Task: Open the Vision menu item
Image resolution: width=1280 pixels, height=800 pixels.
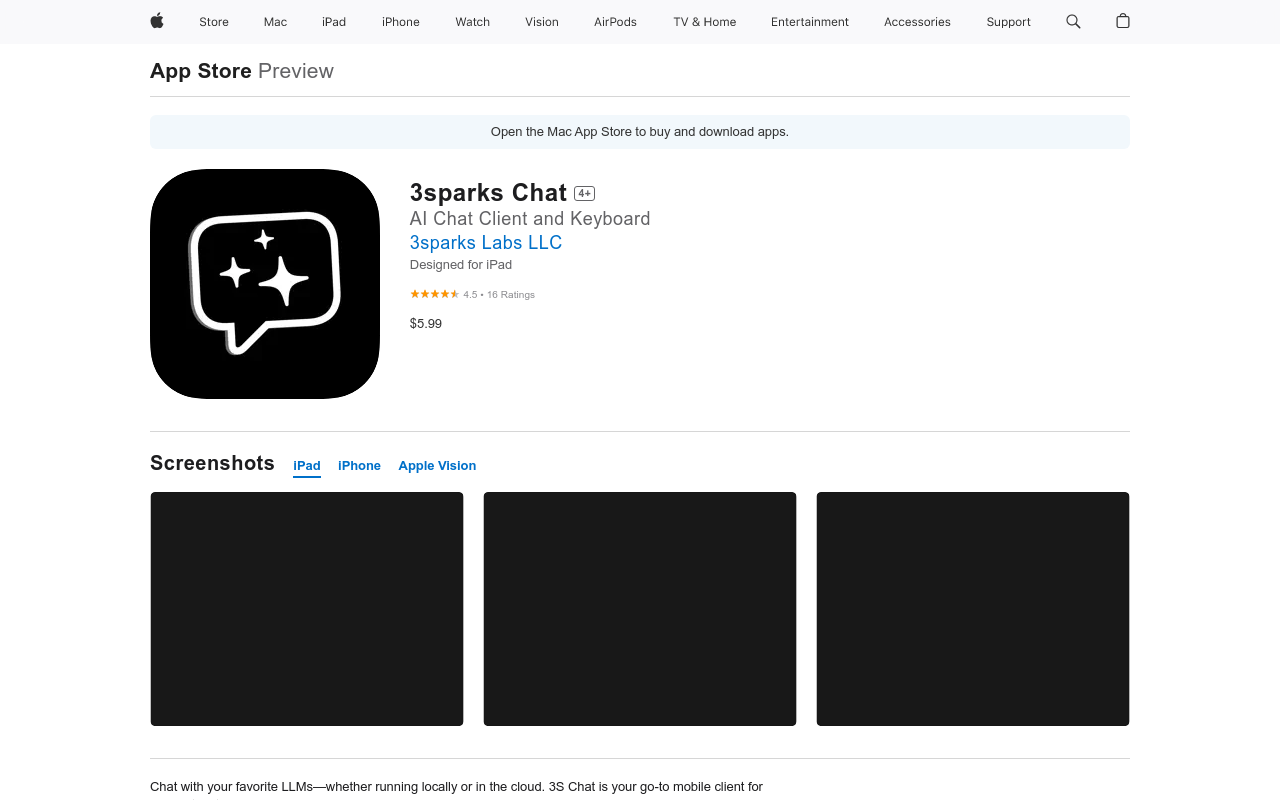Action: (542, 22)
